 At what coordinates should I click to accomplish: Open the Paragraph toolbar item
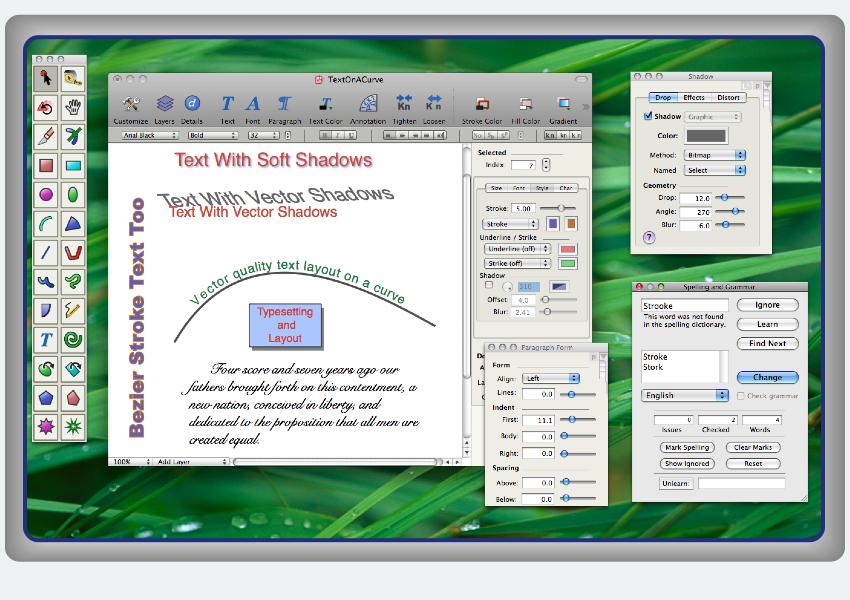(x=285, y=109)
